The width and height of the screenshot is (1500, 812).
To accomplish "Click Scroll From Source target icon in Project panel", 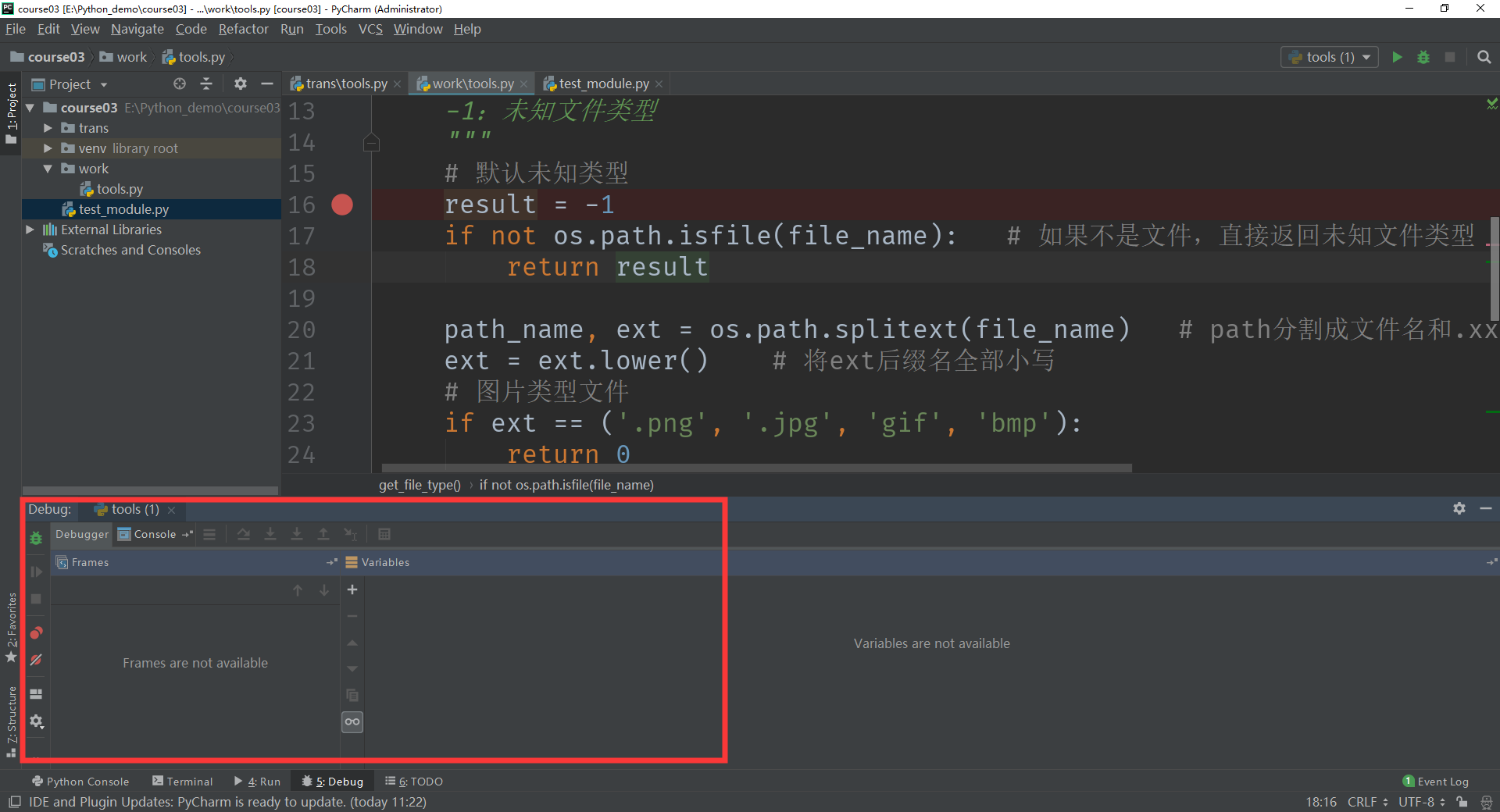I will coord(180,84).
